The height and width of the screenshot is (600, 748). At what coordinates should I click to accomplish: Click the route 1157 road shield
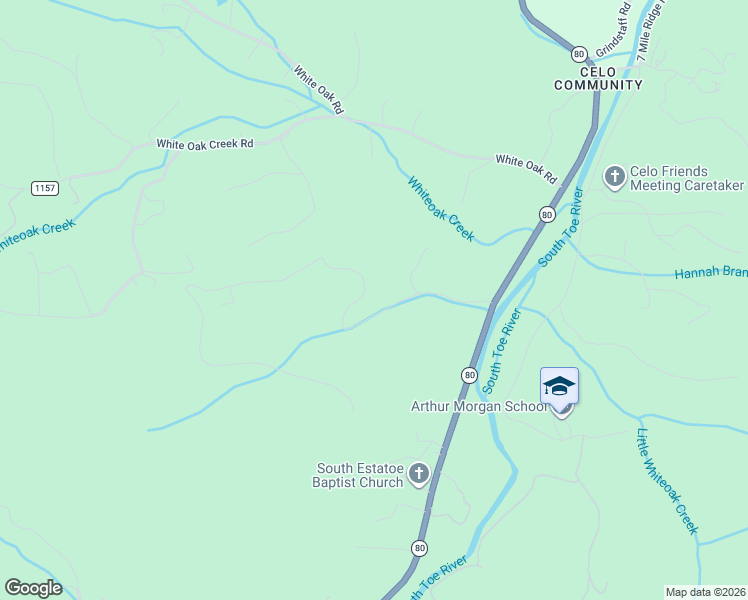(x=45, y=188)
